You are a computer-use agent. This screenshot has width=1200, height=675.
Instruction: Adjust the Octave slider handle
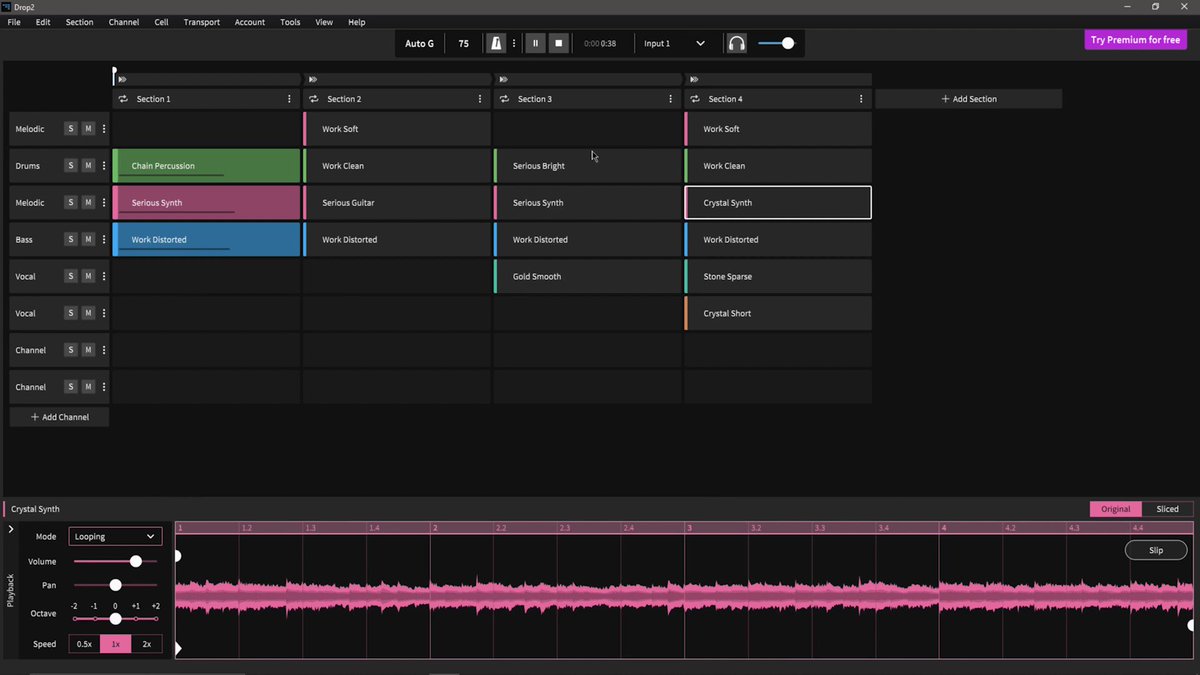point(115,619)
